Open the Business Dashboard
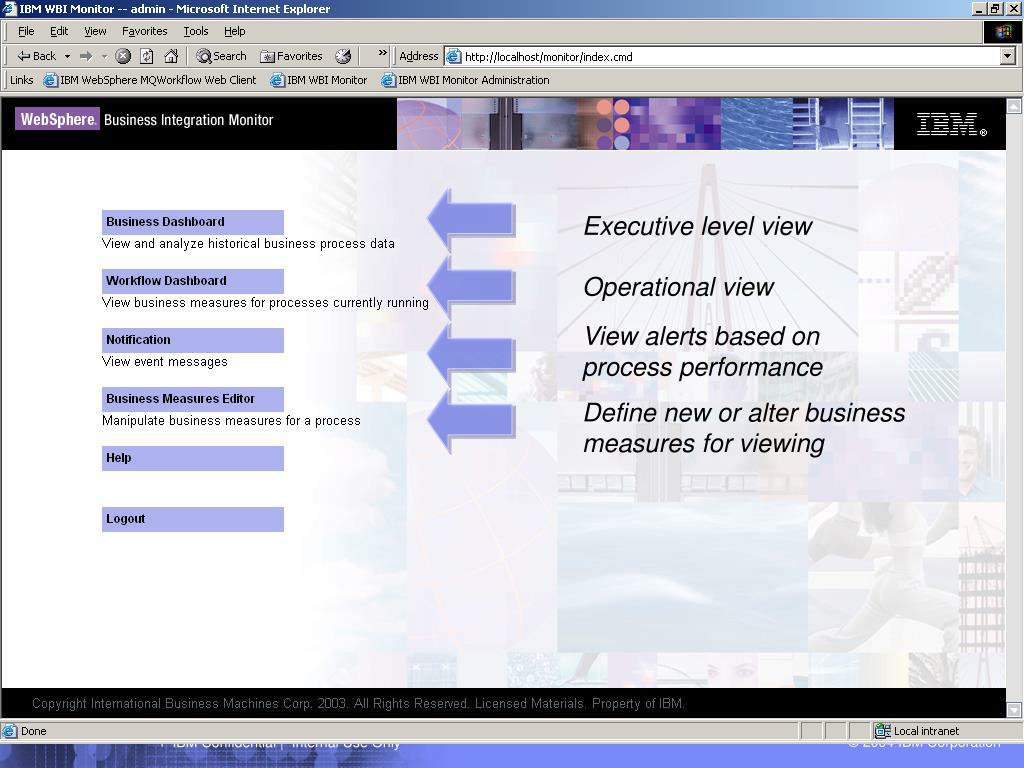Image resolution: width=1024 pixels, height=768 pixels. point(193,222)
